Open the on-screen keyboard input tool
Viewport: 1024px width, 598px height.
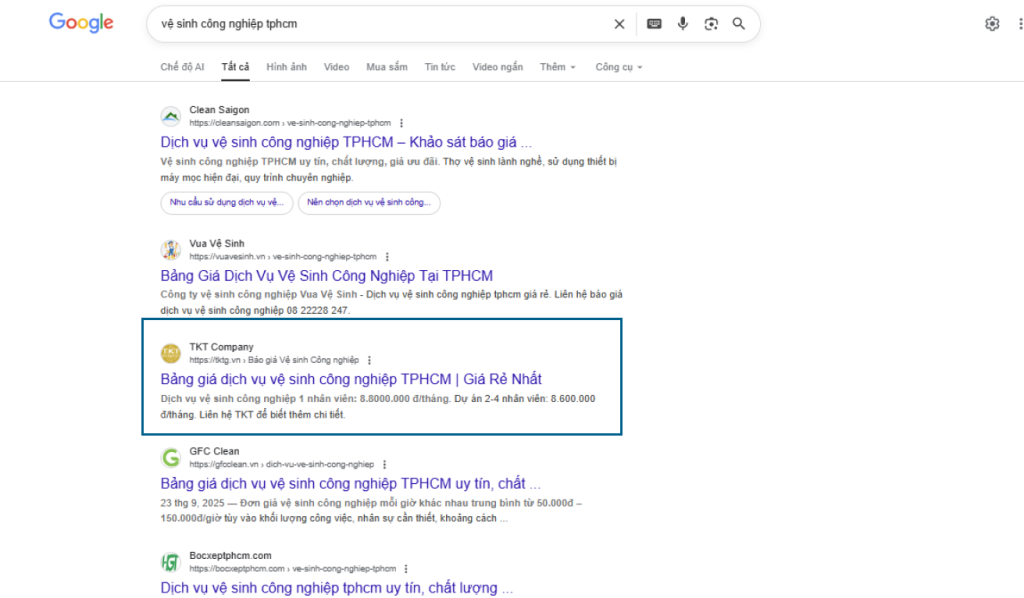click(654, 24)
